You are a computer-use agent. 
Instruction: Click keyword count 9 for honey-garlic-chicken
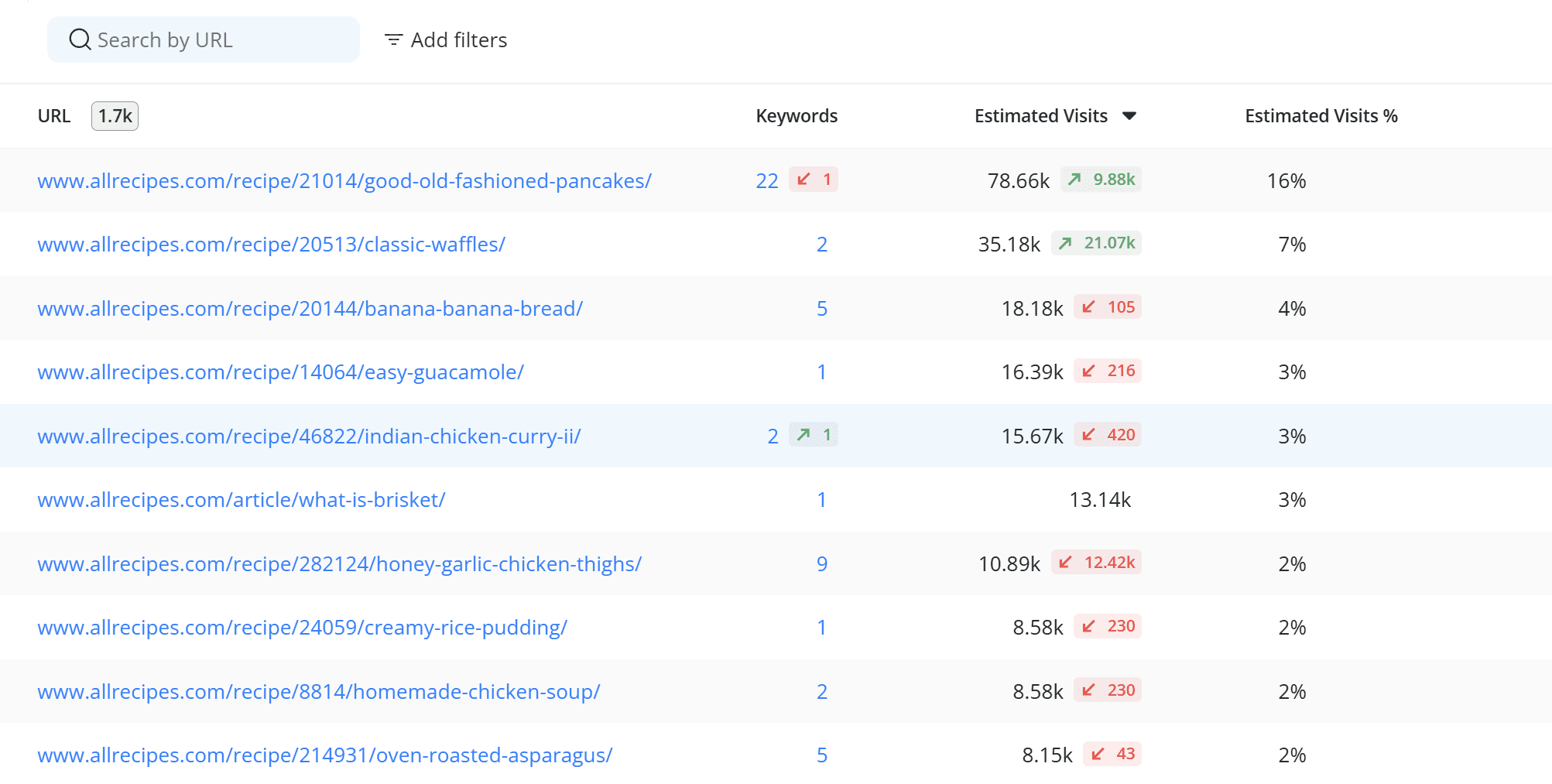[822, 563]
